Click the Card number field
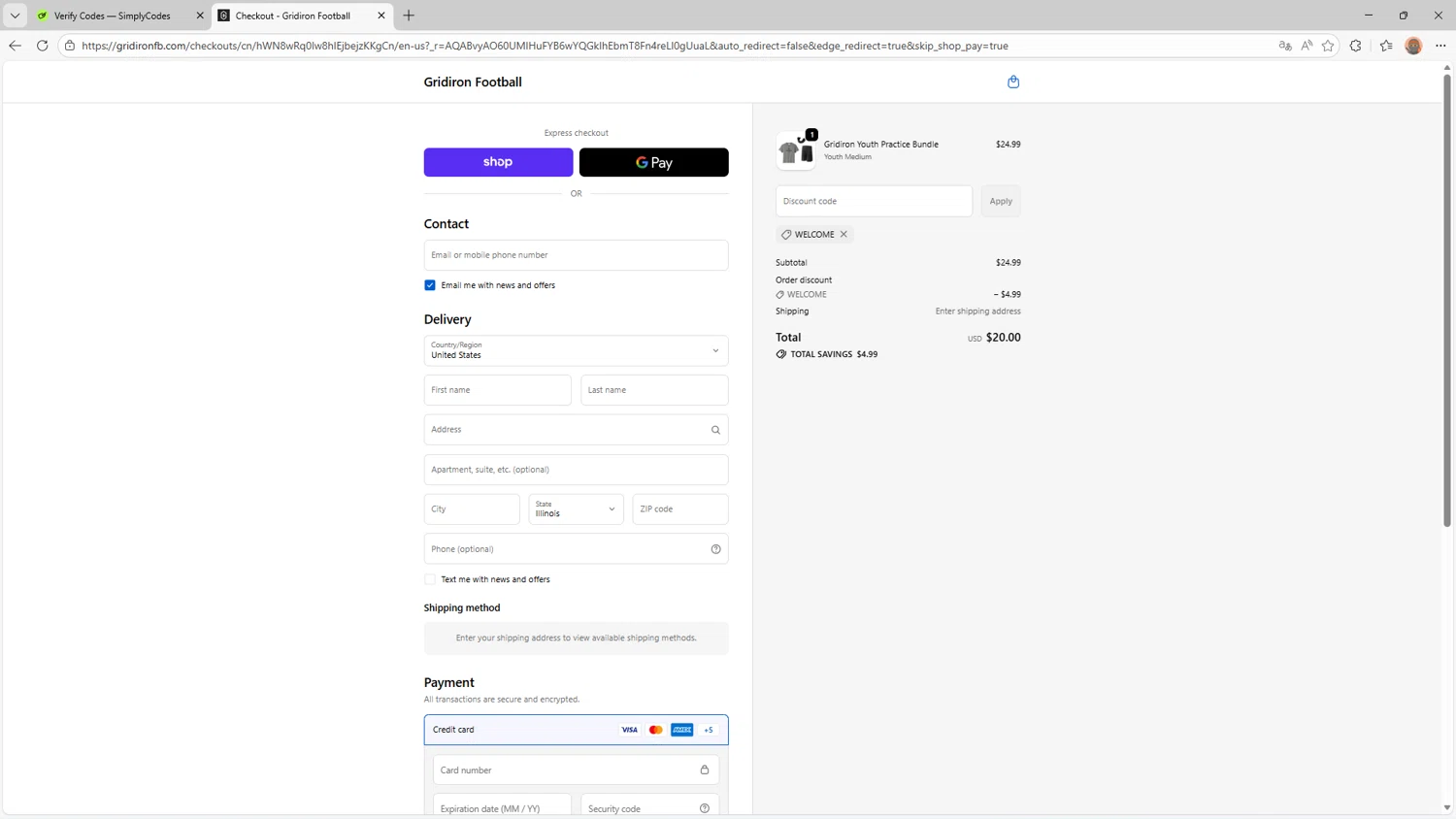1456x819 pixels. click(576, 770)
